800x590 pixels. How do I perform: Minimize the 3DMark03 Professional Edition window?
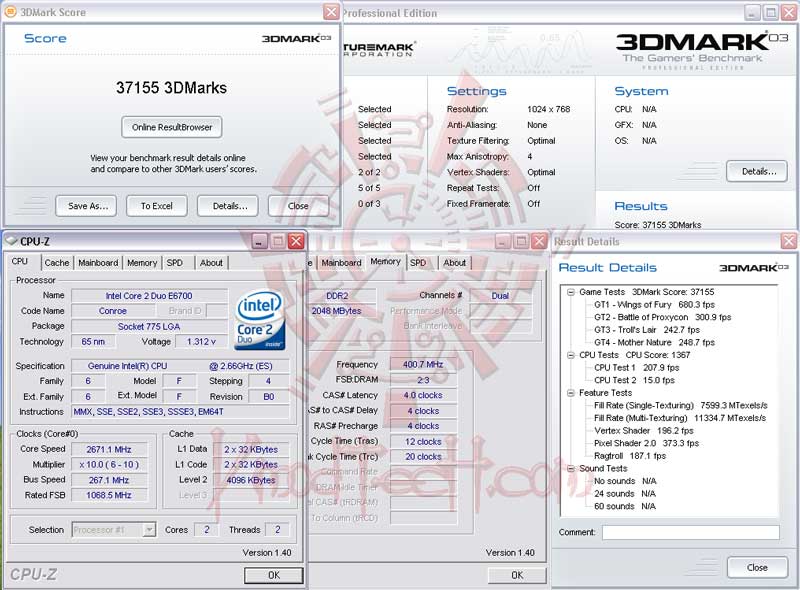pos(752,12)
